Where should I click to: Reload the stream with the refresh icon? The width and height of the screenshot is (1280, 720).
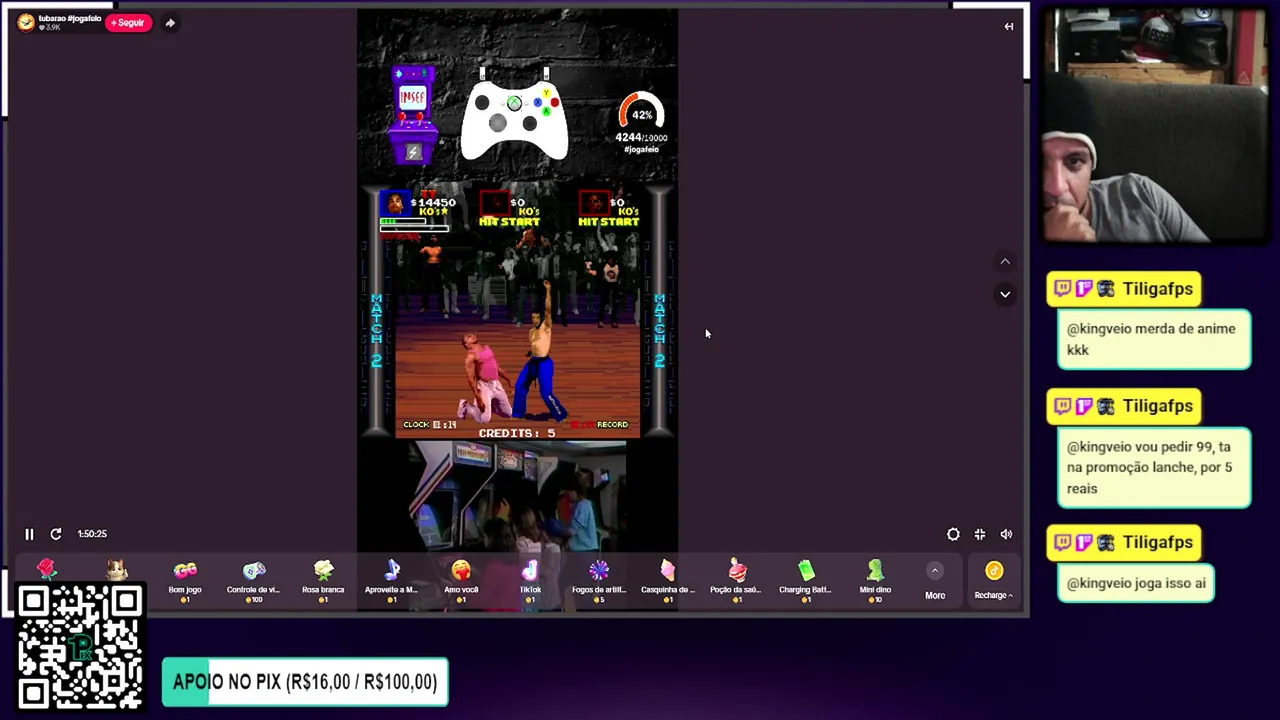(x=56, y=534)
